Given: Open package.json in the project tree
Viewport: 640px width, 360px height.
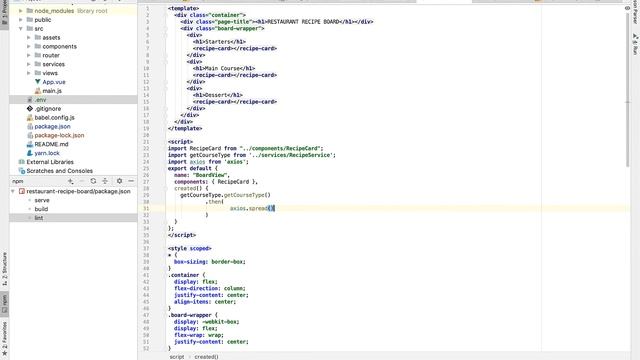Looking at the screenshot, I should (x=52, y=127).
